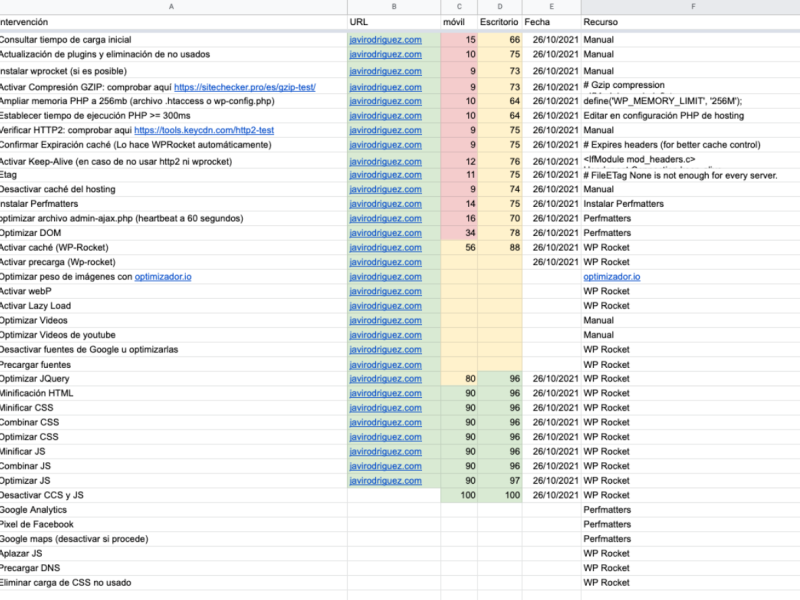Select the Google Analytics cell
The image size is (800, 600).
[173, 510]
